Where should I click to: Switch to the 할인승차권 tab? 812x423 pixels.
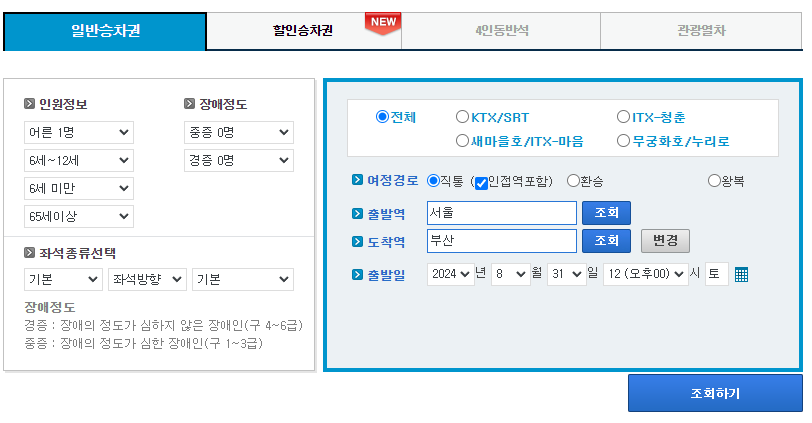303,31
